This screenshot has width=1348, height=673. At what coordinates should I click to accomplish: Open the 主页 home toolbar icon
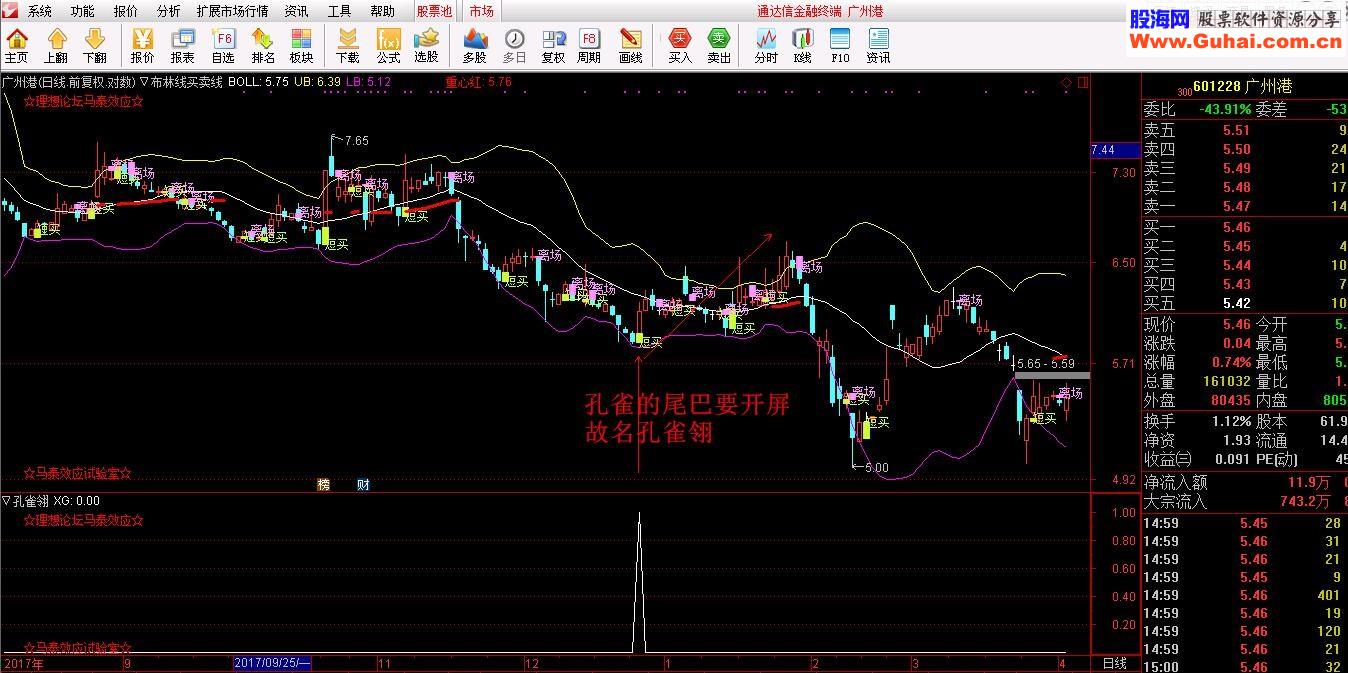coord(16,45)
